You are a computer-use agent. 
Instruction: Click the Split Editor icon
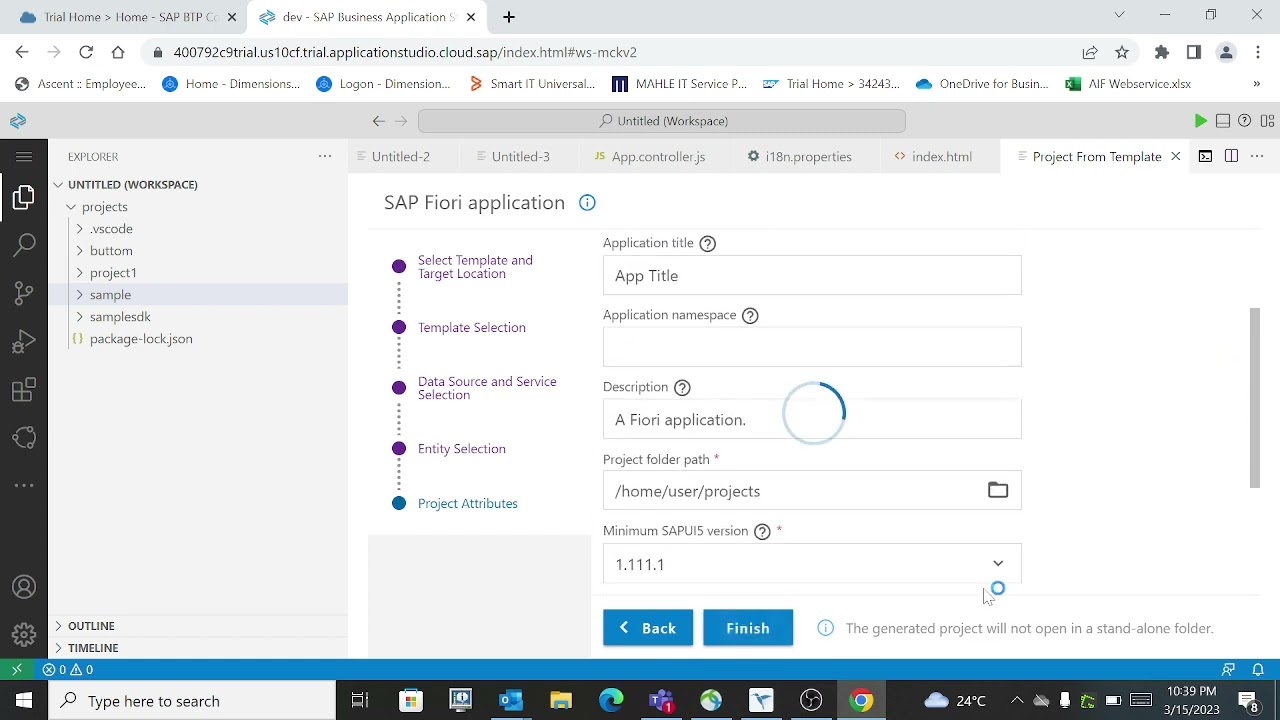1231,156
